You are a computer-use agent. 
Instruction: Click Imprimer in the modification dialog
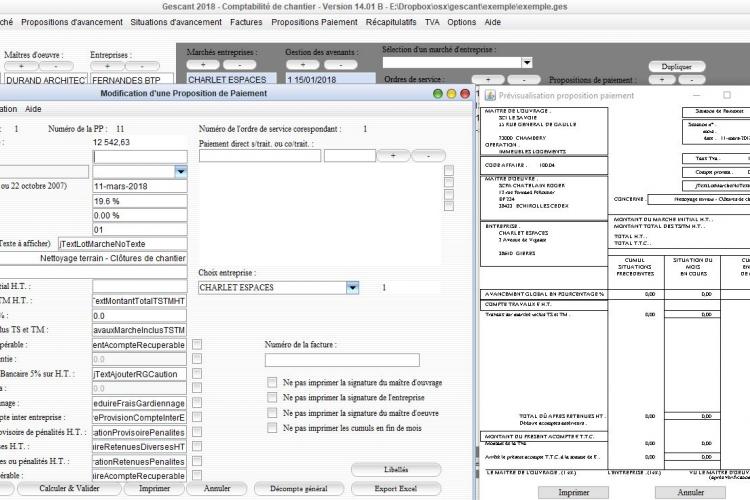click(x=154, y=489)
